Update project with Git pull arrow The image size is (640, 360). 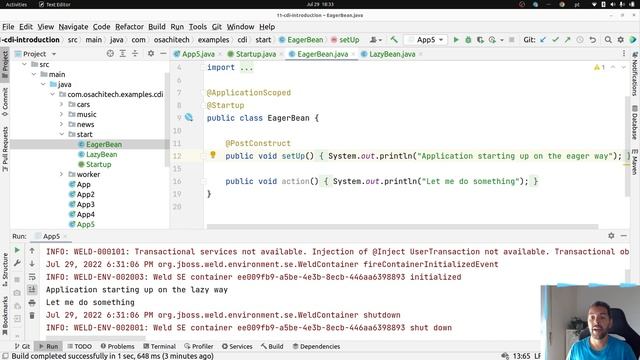coord(542,40)
